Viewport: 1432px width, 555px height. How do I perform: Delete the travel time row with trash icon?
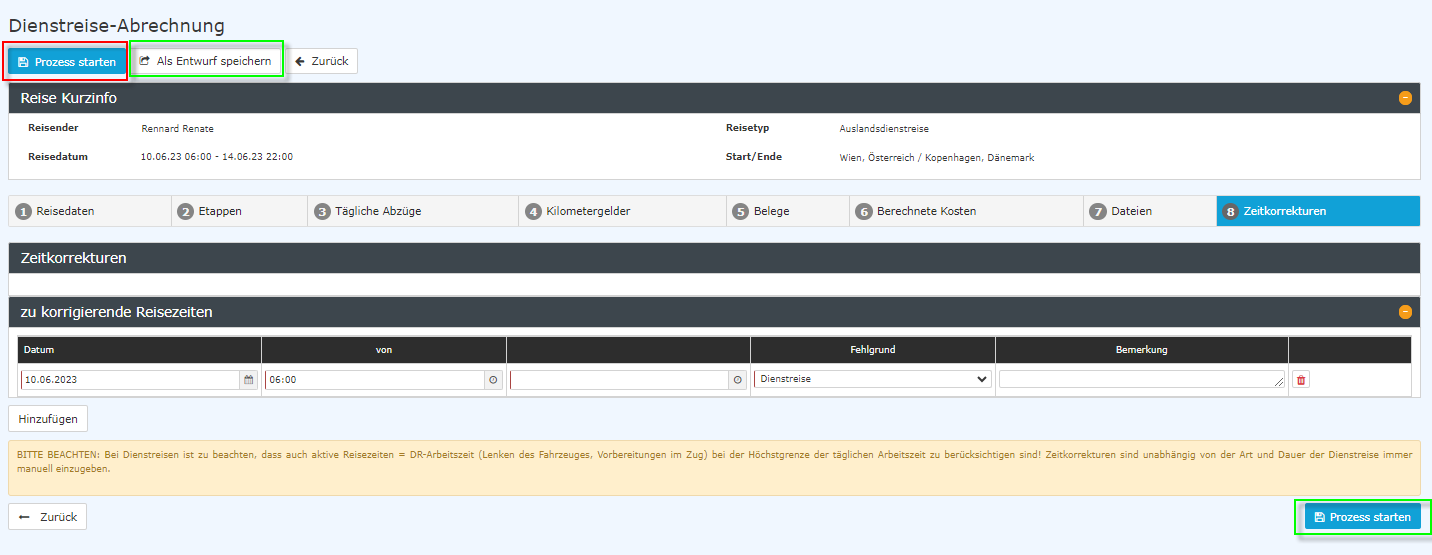pos(1300,380)
